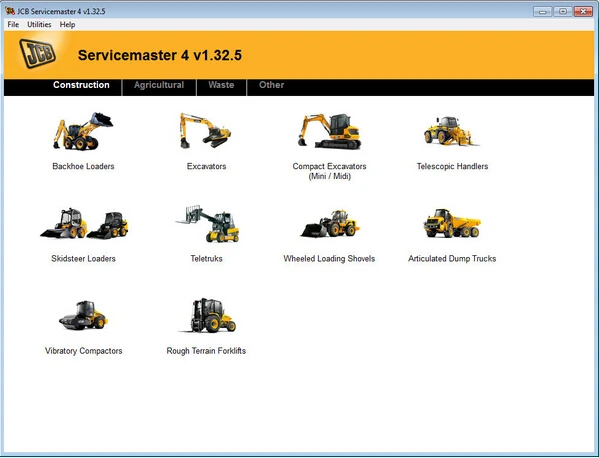Open the Help menu

(x=67, y=24)
